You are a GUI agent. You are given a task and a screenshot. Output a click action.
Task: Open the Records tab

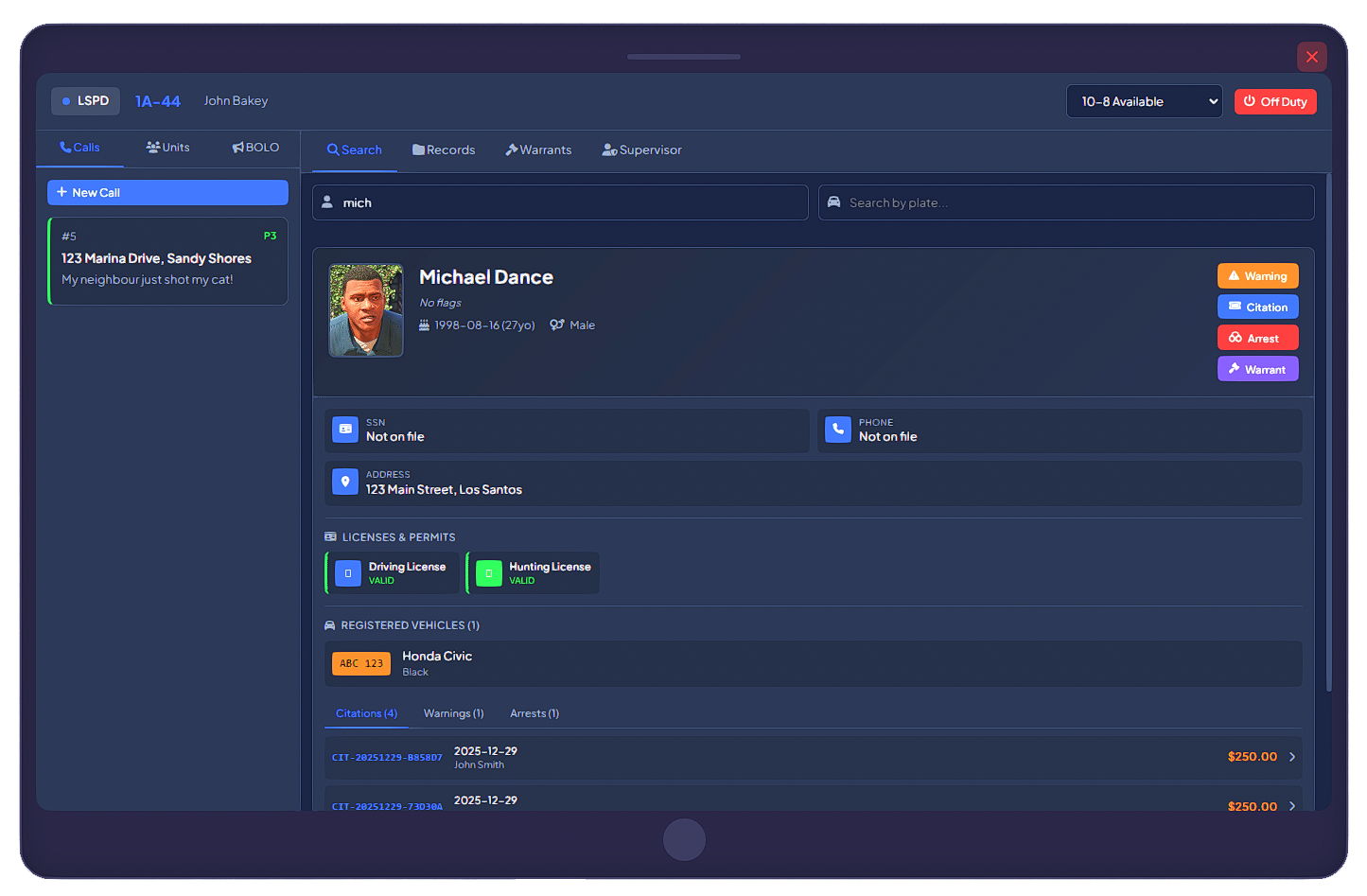tap(444, 149)
